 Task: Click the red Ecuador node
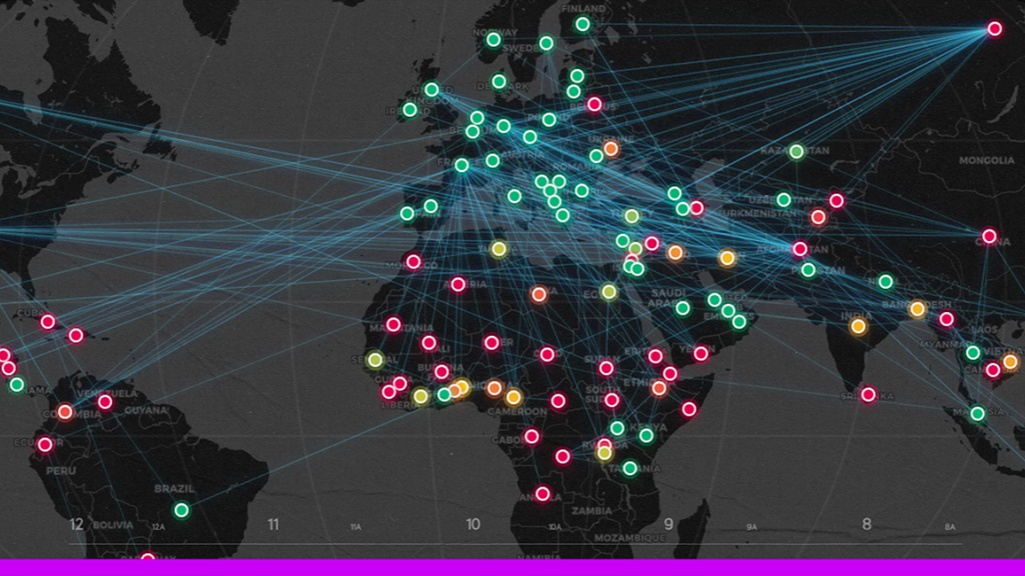coord(44,445)
